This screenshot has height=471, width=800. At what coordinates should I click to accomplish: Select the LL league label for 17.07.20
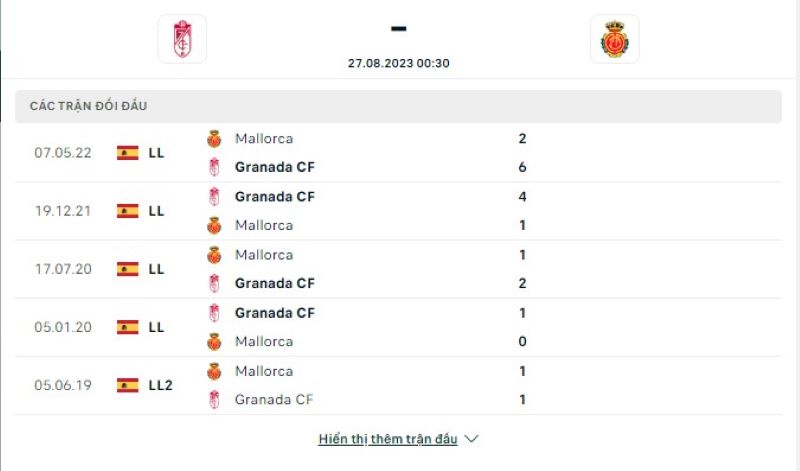click(156, 269)
